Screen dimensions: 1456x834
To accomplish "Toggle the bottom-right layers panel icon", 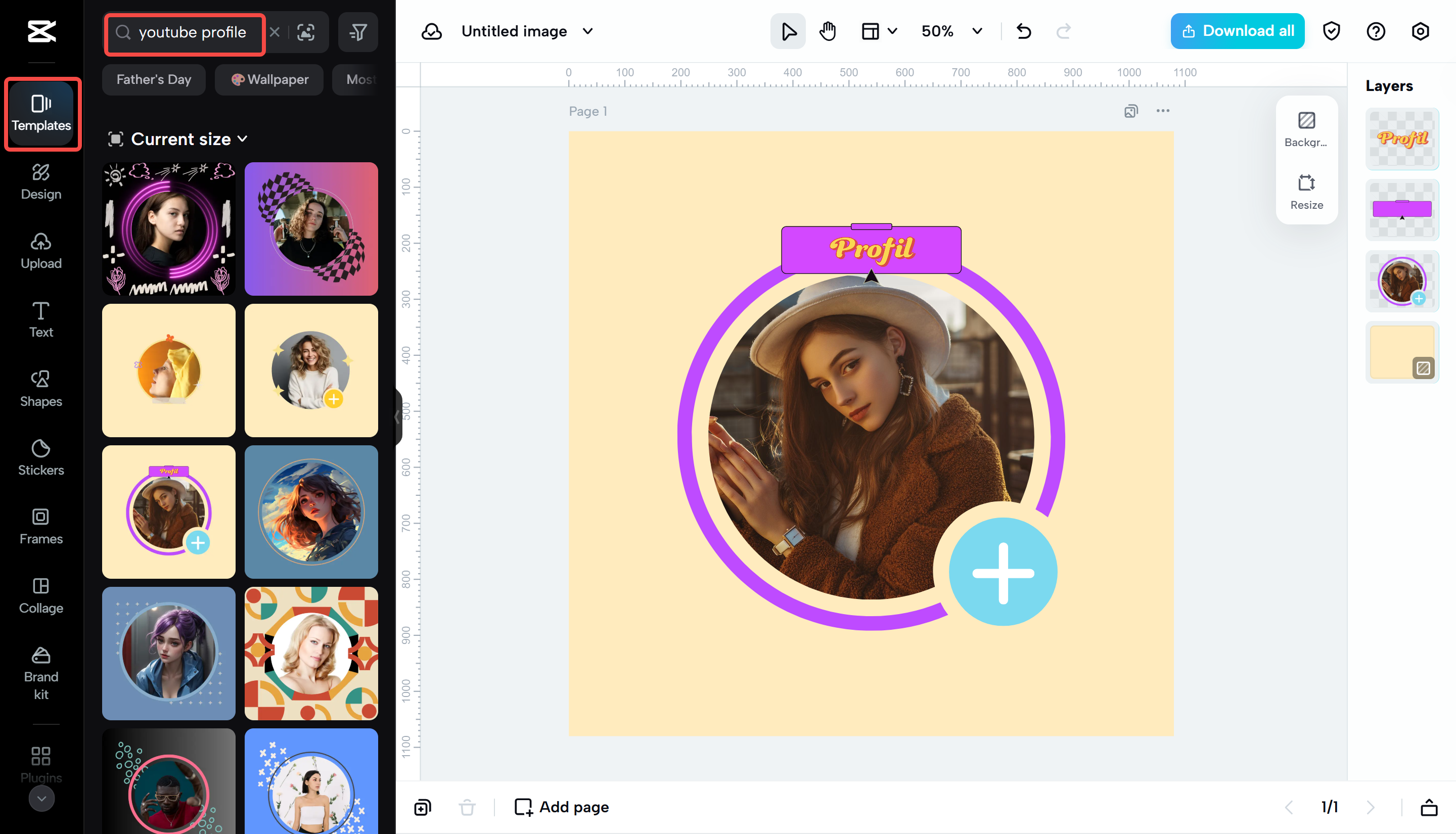I will tap(1429, 807).
